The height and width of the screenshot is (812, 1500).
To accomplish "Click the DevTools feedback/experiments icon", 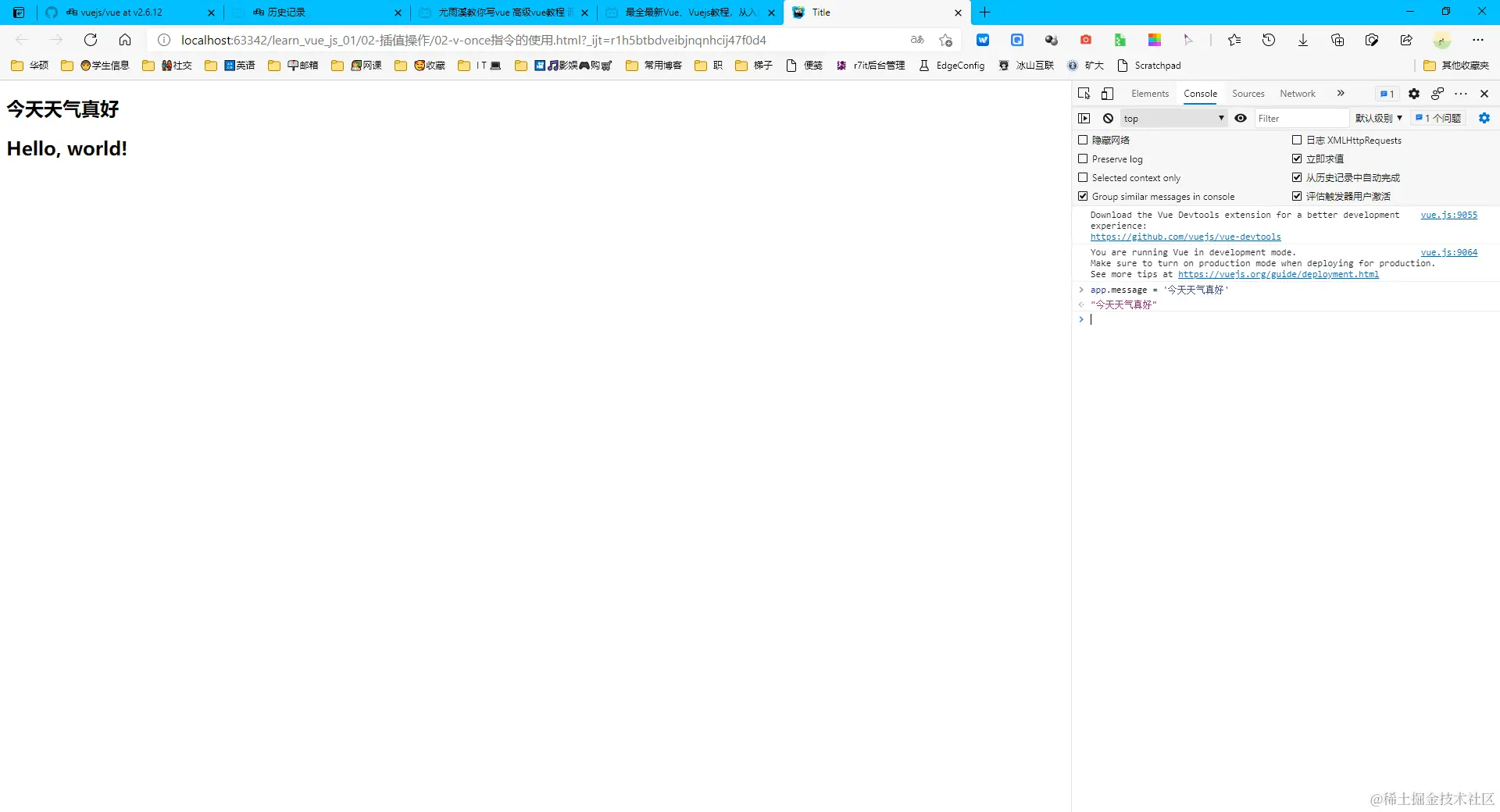I will pos(1437,94).
